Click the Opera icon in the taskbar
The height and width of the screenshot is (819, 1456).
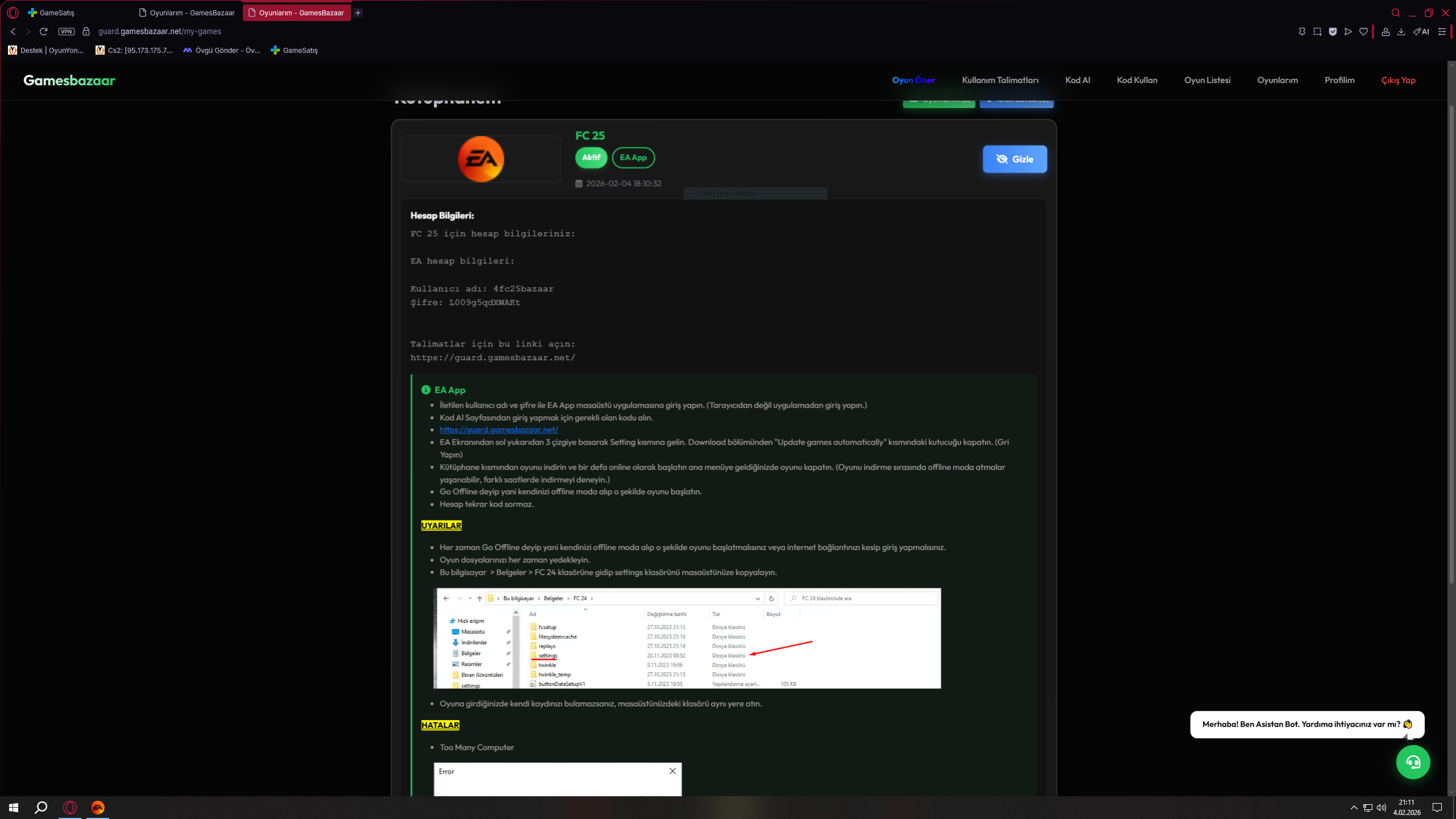click(70, 808)
